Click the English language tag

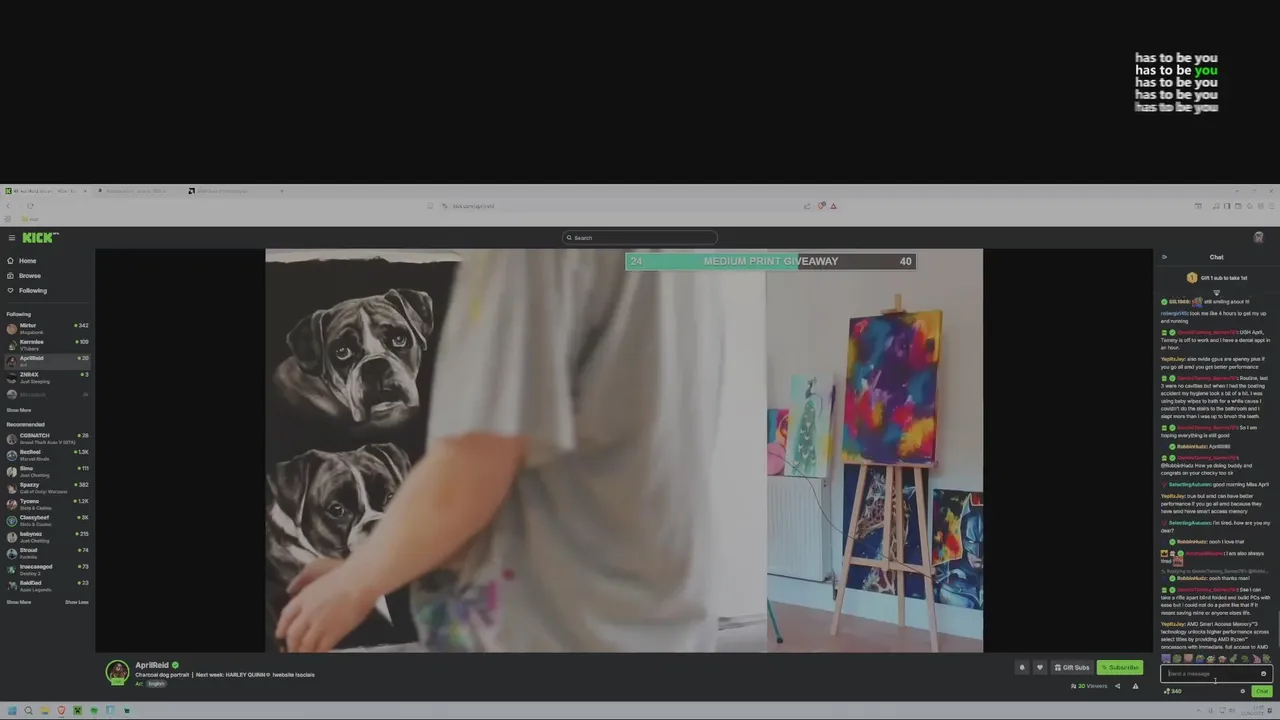pyautogui.click(x=156, y=683)
